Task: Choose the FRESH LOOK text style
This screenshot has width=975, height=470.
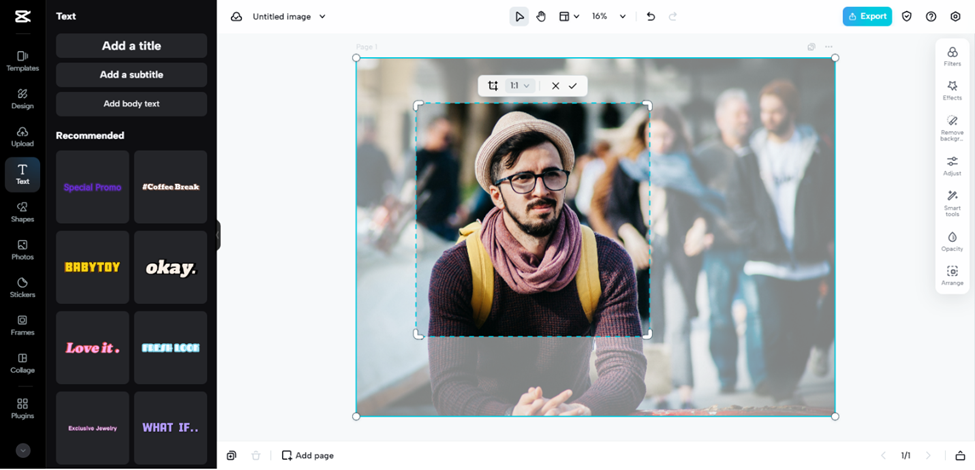Action: pos(170,348)
